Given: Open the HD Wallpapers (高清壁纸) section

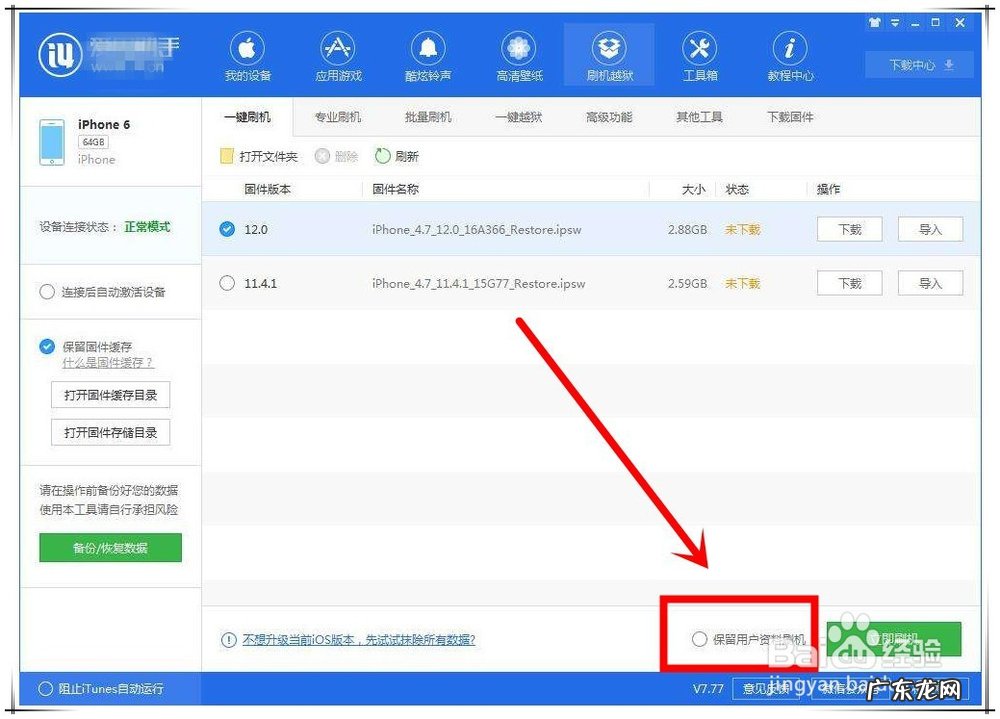Looking at the screenshot, I should coord(518,55).
